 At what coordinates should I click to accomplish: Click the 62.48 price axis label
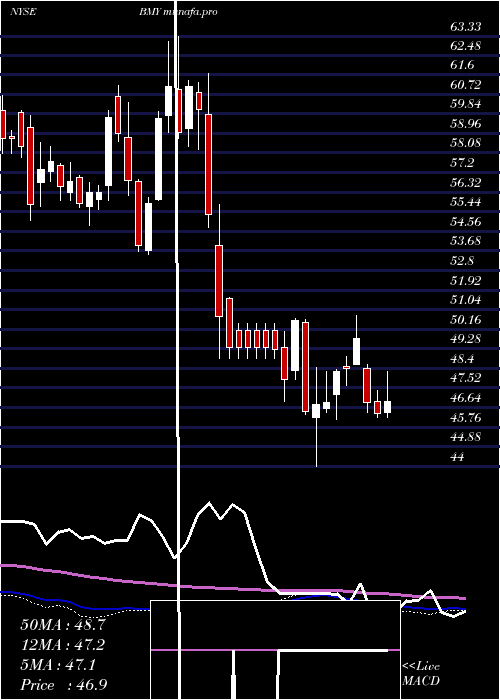(x=466, y=46)
